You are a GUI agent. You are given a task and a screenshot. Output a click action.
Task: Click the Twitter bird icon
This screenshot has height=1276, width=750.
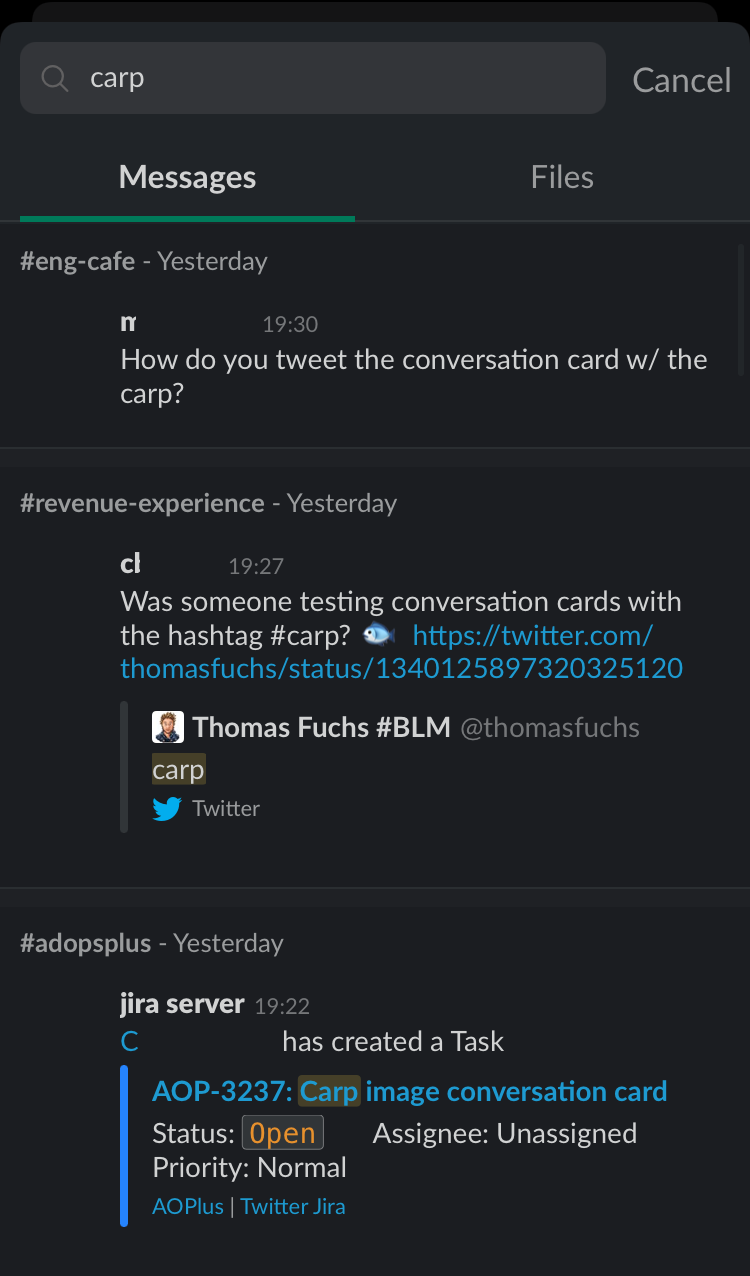tap(167, 809)
